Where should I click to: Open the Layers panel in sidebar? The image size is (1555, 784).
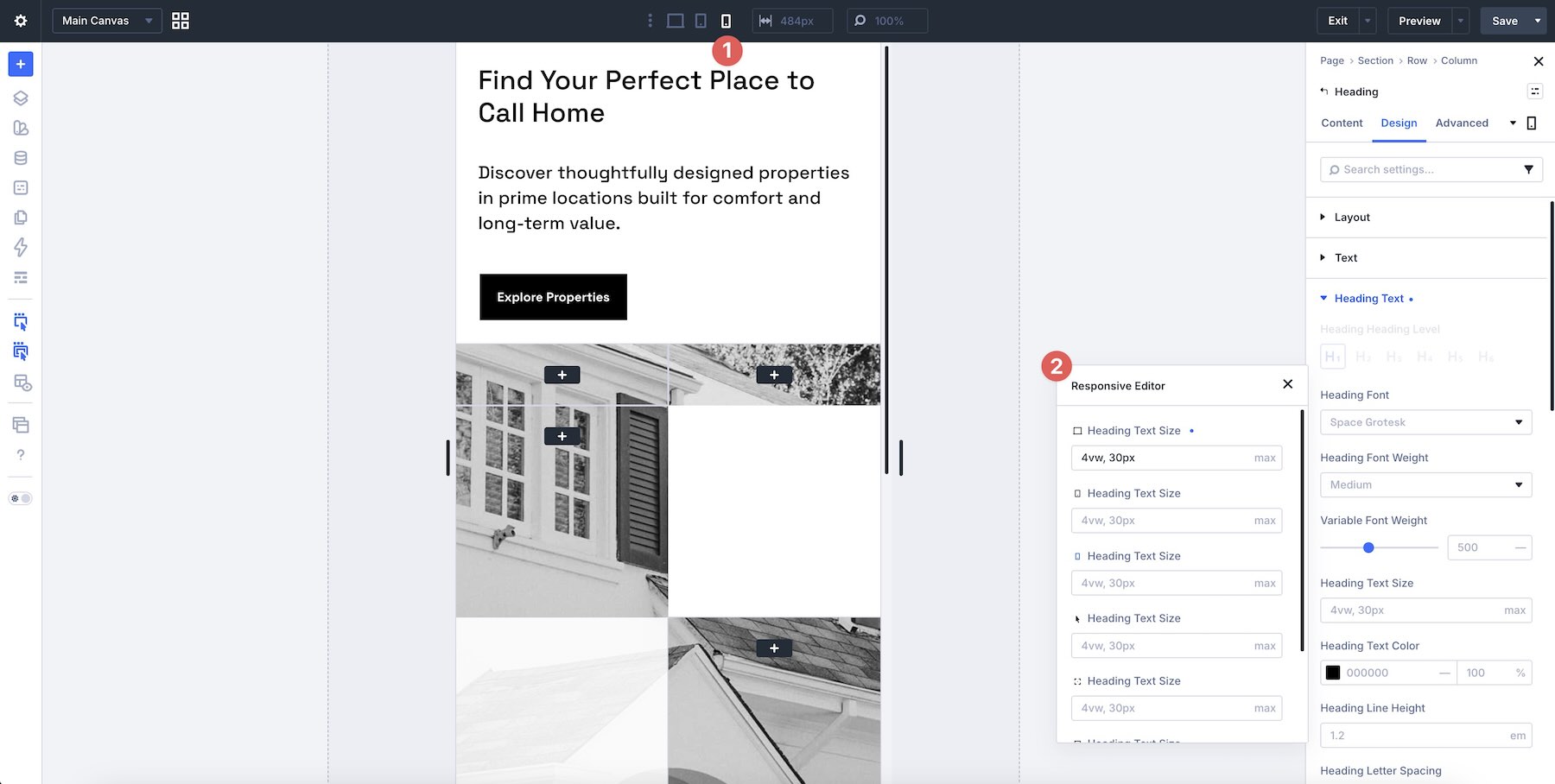[x=21, y=98]
